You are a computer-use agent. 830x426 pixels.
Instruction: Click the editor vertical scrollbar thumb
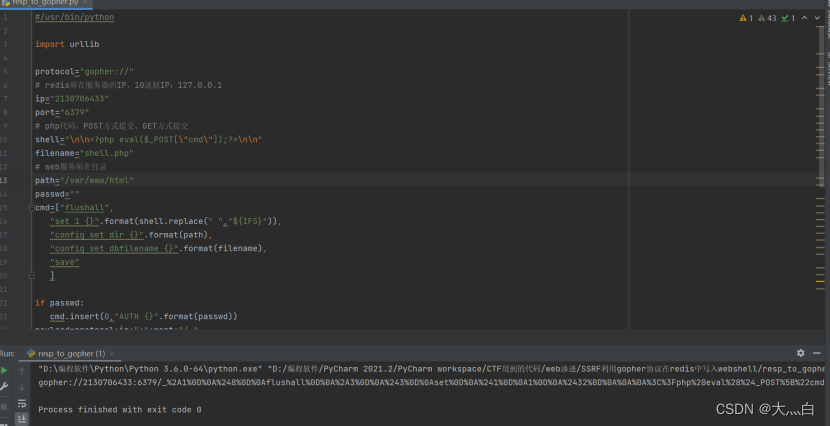click(821, 106)
